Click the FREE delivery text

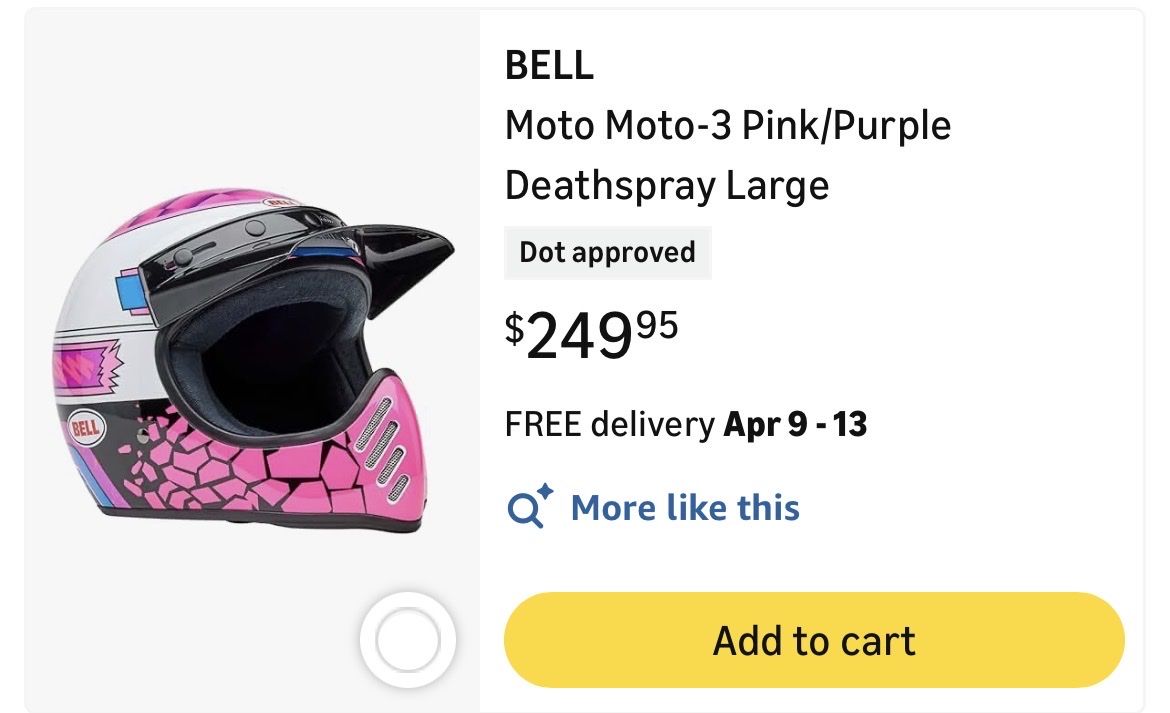(x=610, y=425)
